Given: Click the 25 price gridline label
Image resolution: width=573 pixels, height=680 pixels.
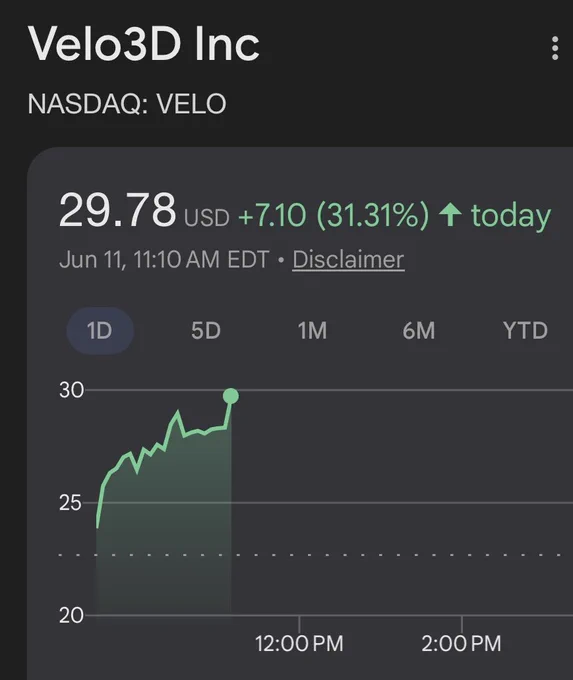Looking at the screenshot, I should tap(70, 503).
